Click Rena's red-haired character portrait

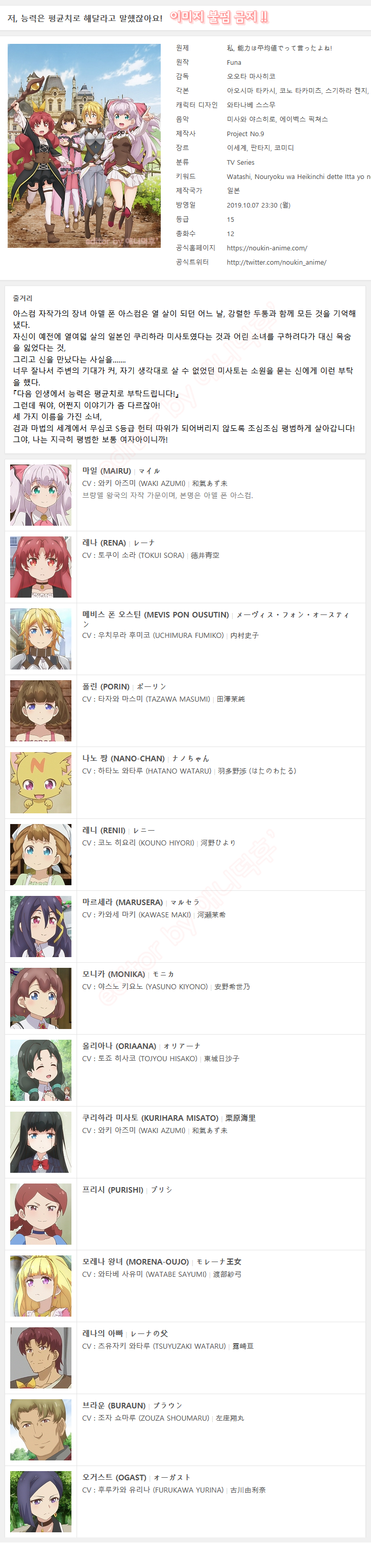[x=41, y=568]
